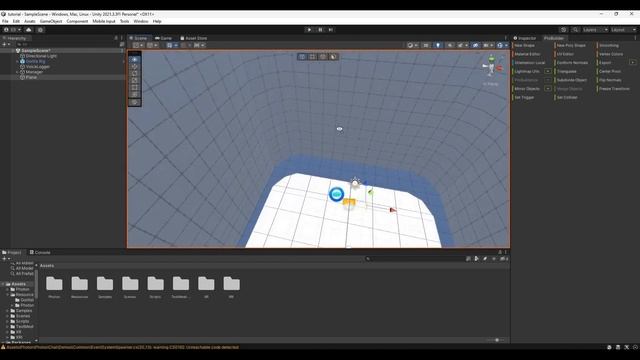Open Hierarchy add object plus dropdown

[6, 44]
